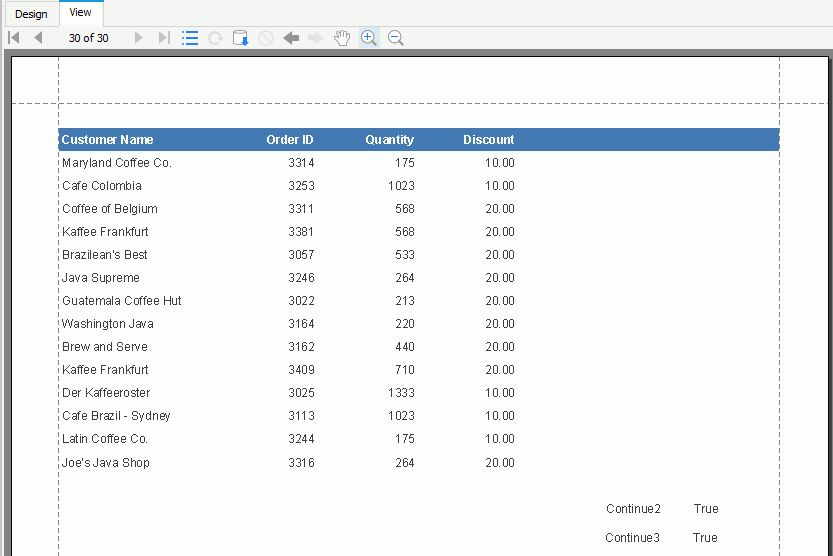
Task: Click the page number field '30 of 30'
Action: (x=88, y=38)
